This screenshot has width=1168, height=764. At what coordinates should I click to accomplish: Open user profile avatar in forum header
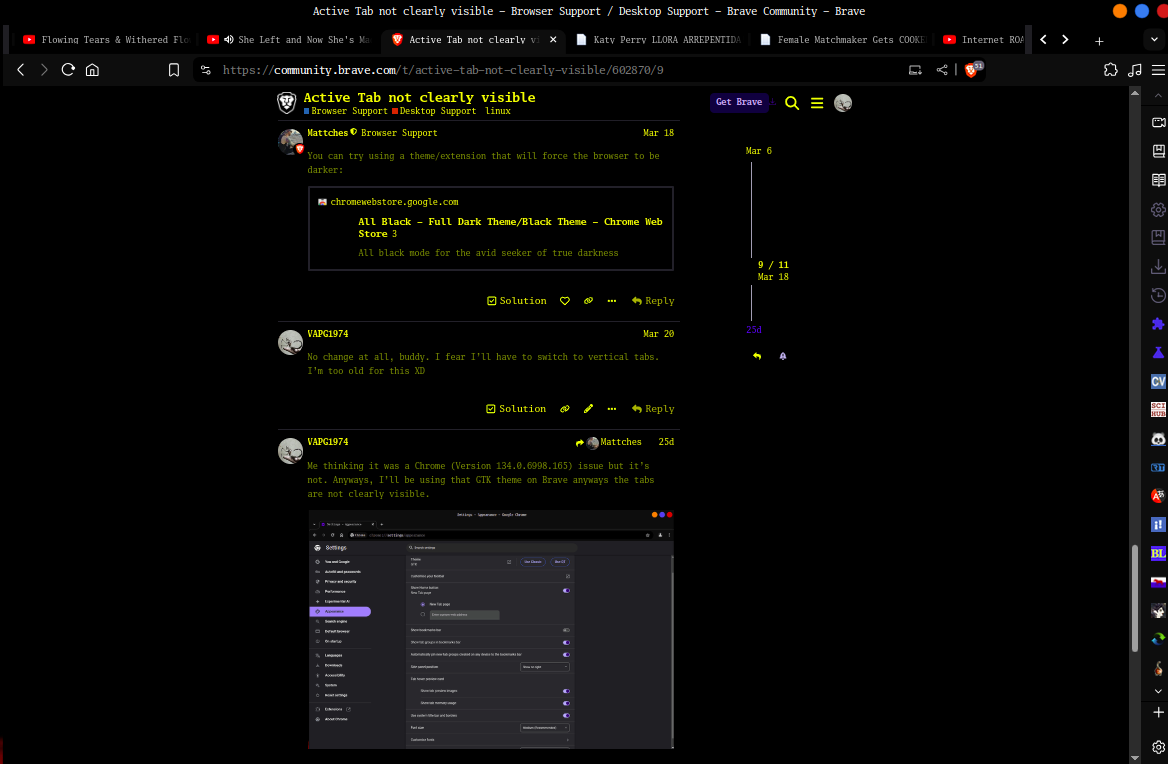(x=842, y=104)
